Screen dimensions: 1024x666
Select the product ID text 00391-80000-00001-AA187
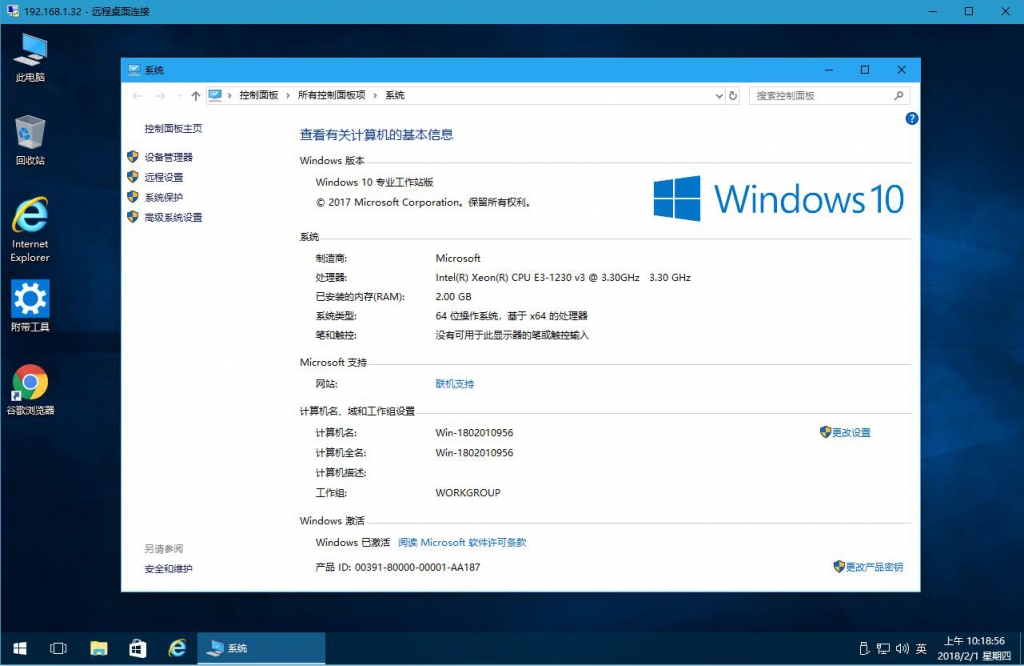click(x=417, y=567)
